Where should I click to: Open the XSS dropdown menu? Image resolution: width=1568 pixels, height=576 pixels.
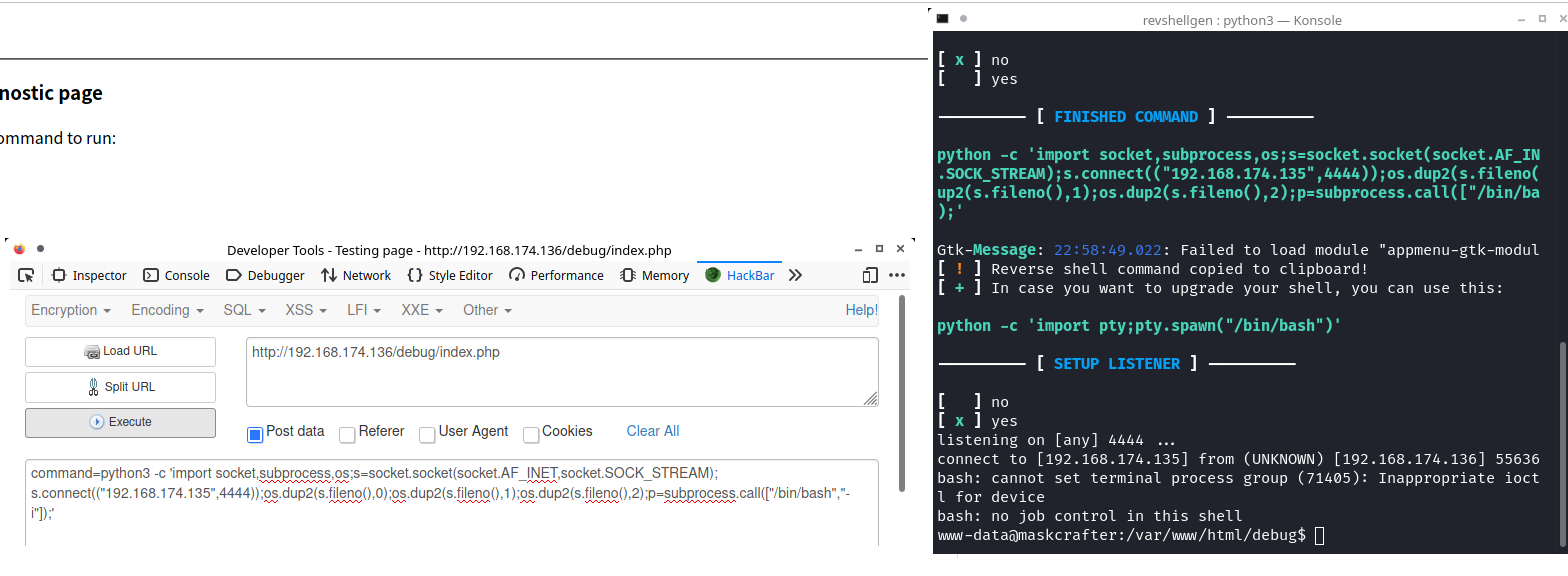306,310
